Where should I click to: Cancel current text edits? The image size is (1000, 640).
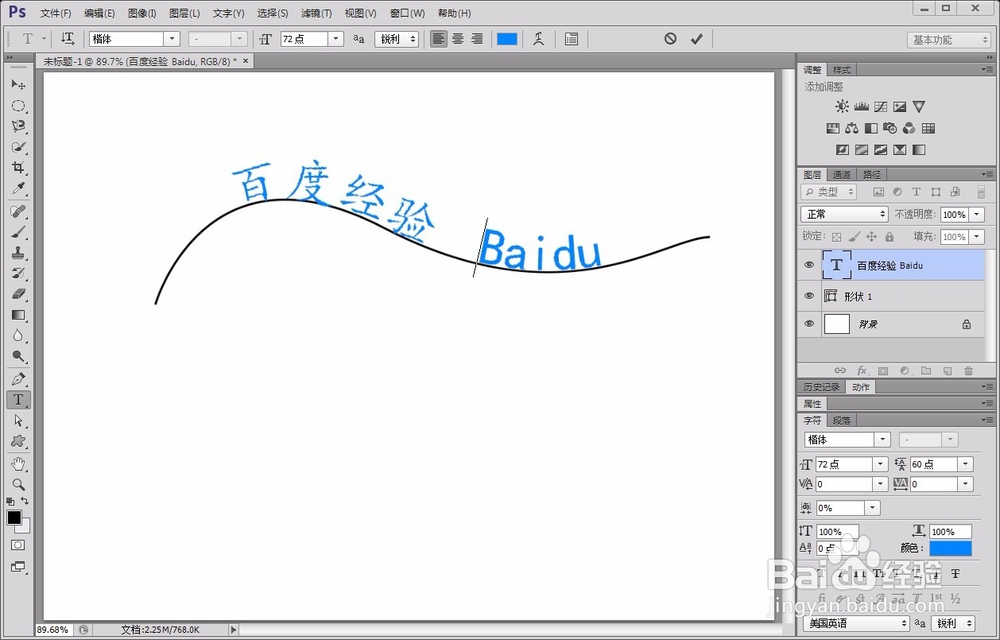[x=670, y=39]
